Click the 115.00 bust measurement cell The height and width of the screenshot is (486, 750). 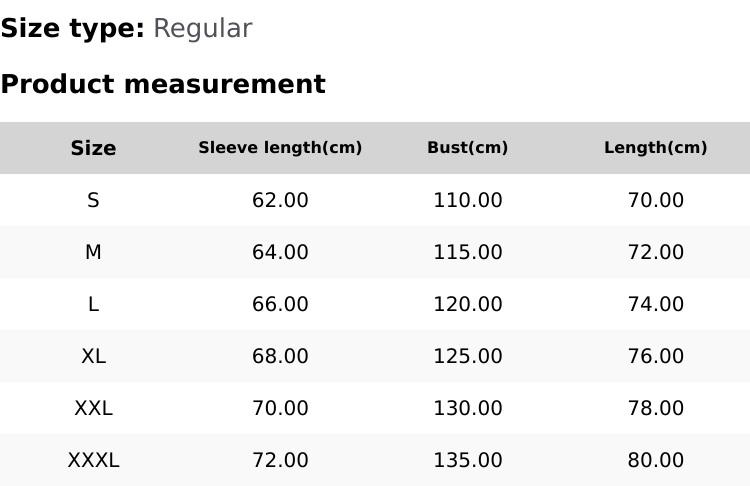(467, 252)
